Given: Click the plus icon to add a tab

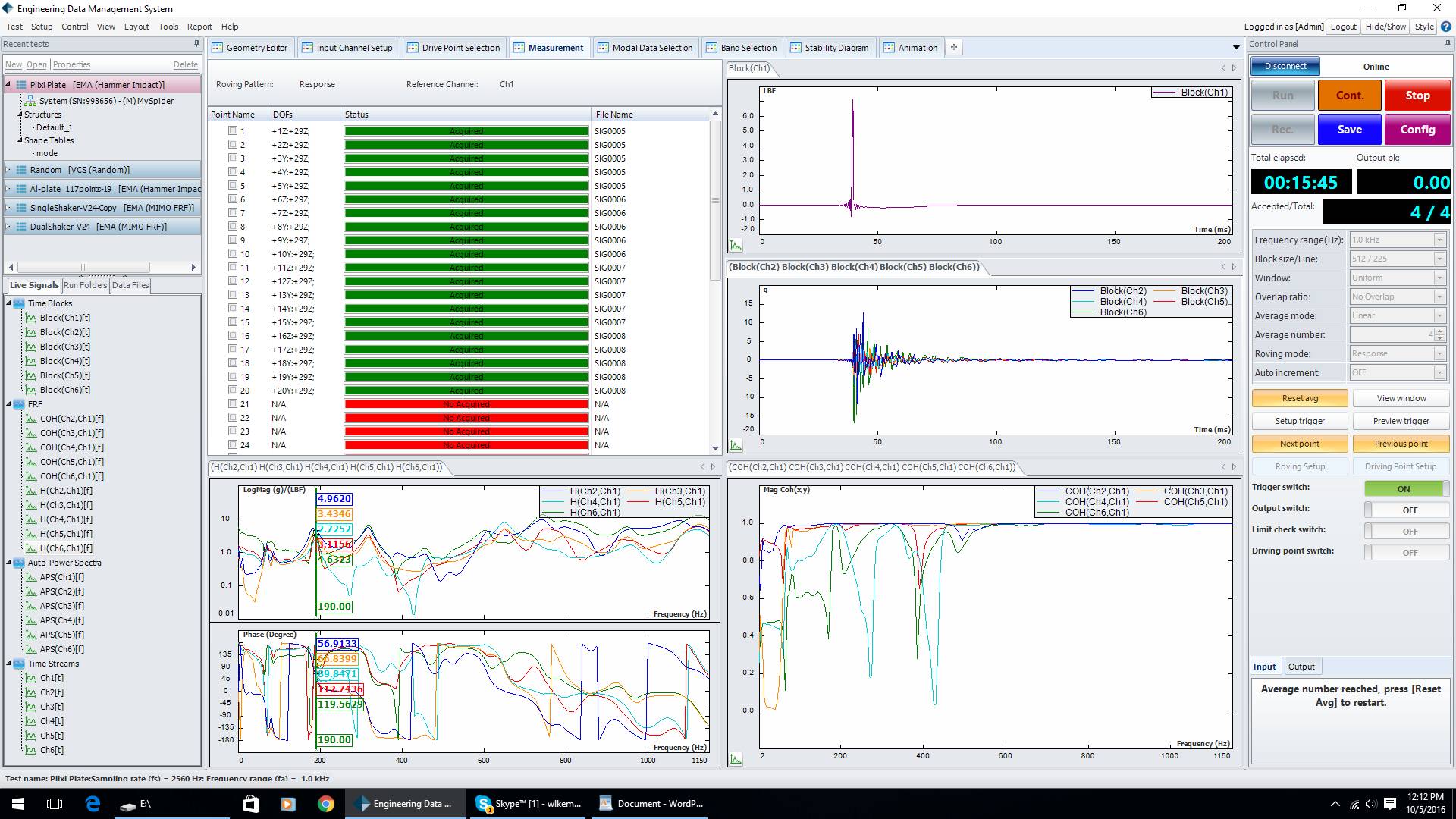Looking at the screenshot, I should tap(954, 47).
